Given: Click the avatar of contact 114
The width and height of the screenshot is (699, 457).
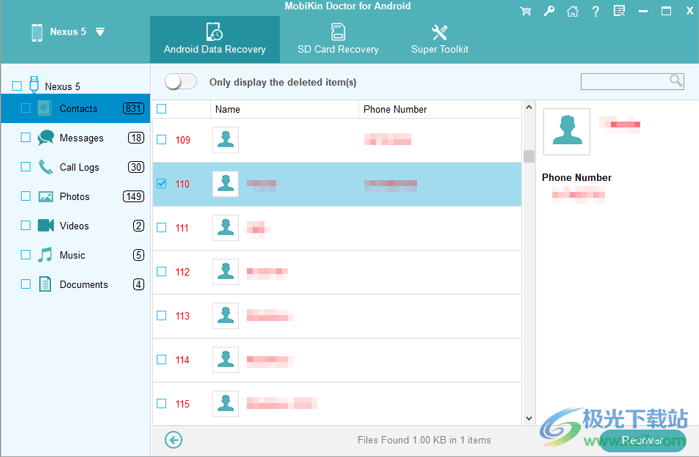Looking at the screenshot, I should coord(226,359).
